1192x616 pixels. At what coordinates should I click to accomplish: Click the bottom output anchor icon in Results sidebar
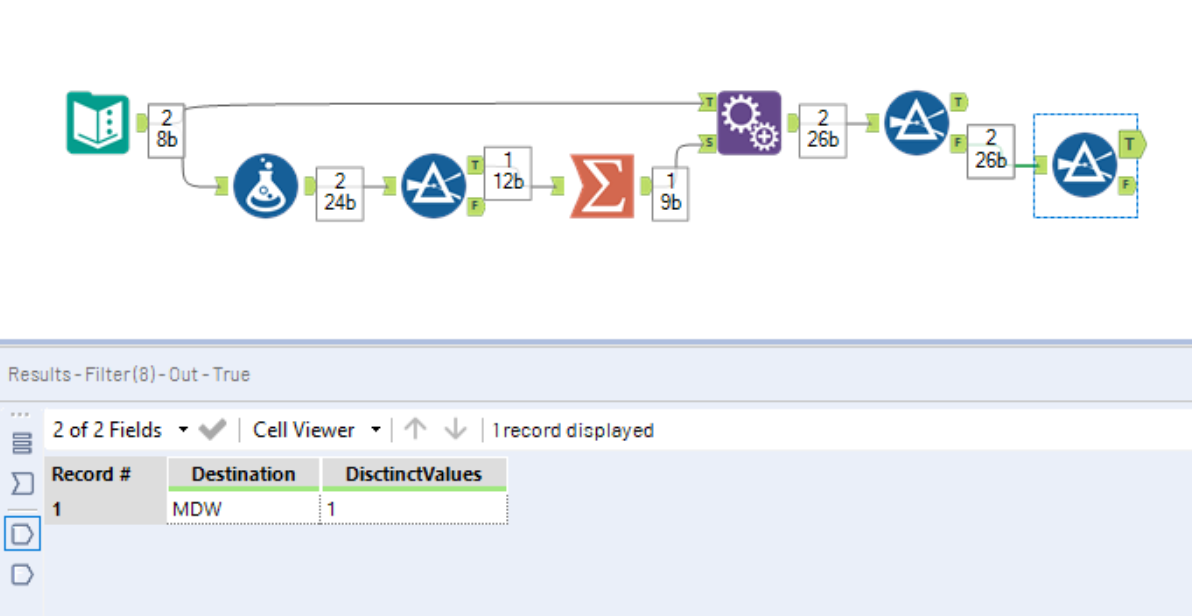(x=22, y=574)
